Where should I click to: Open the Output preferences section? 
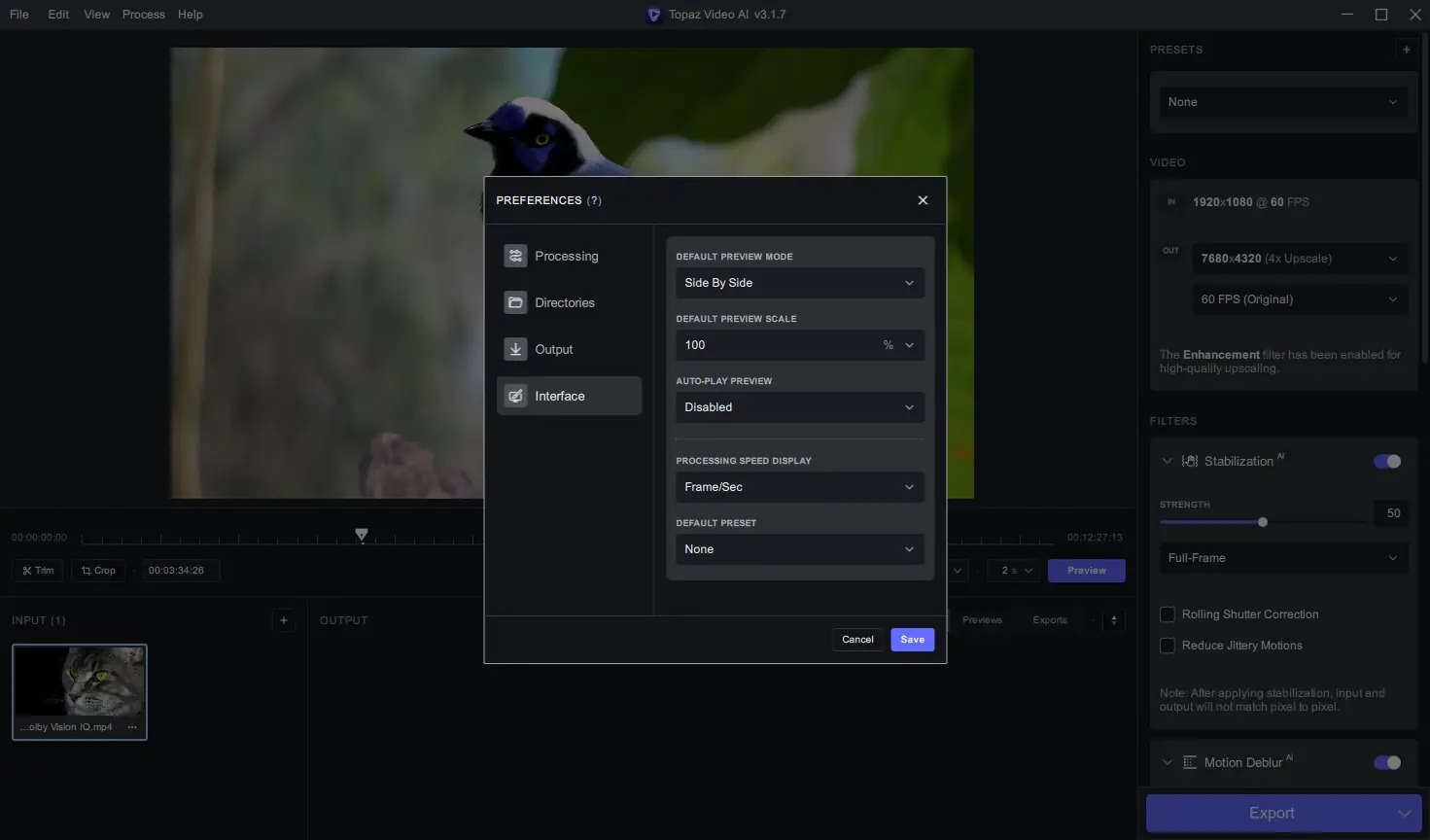coord(569,349)
